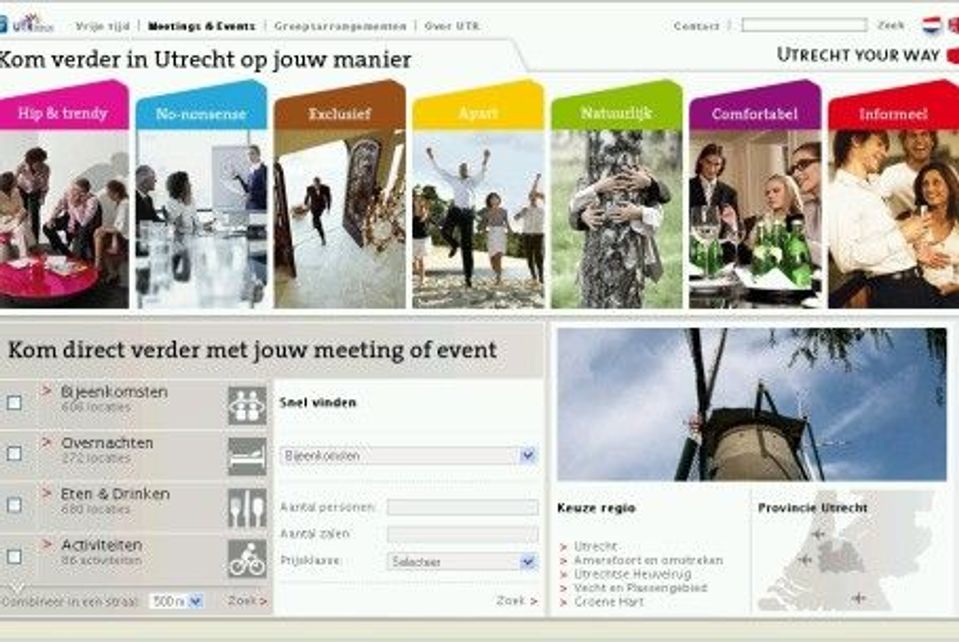Open the Bijeenkomsten dropdown under Snel vinden
The image size is (959, 642).
[409, 456]
